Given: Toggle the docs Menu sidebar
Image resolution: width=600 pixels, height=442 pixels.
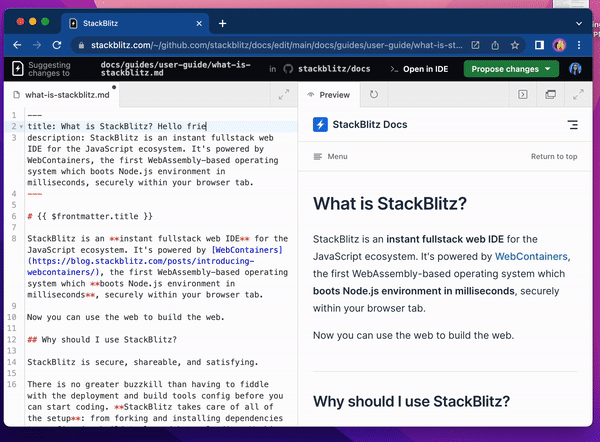Looking at the screenshot, I should click(330, 157).
